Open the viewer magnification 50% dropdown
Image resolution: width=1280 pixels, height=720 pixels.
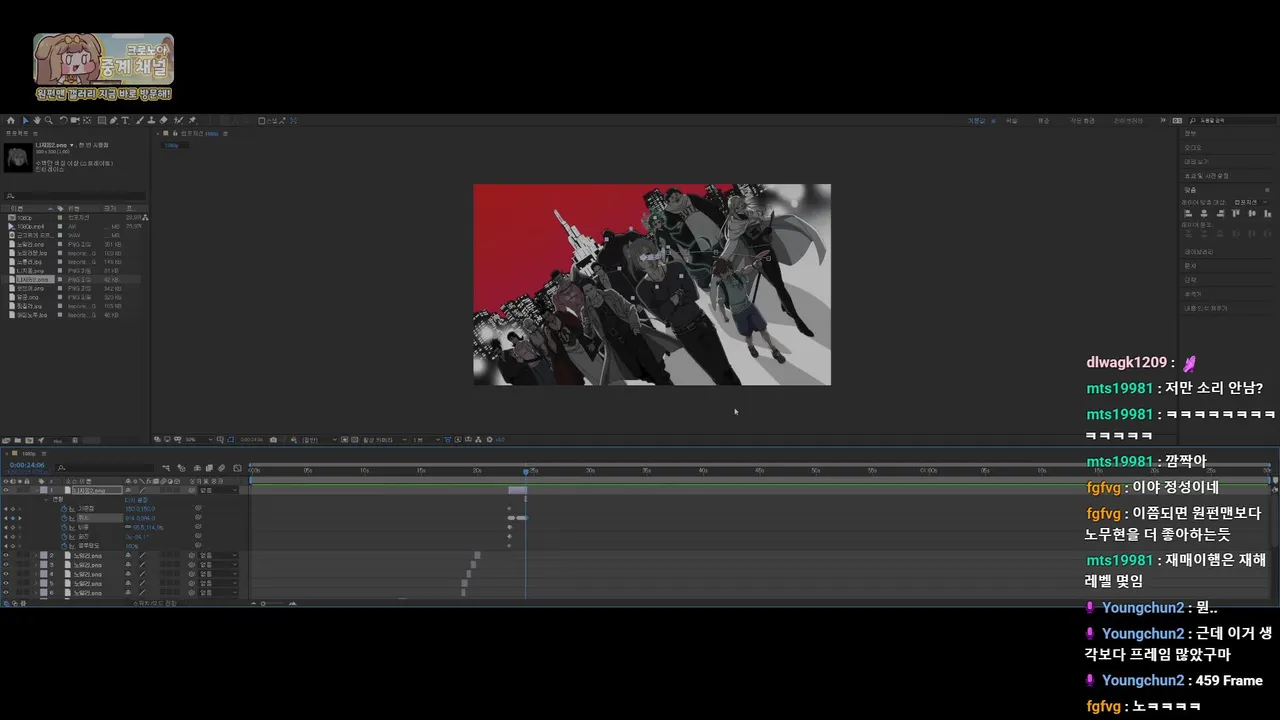coord(198,439)
